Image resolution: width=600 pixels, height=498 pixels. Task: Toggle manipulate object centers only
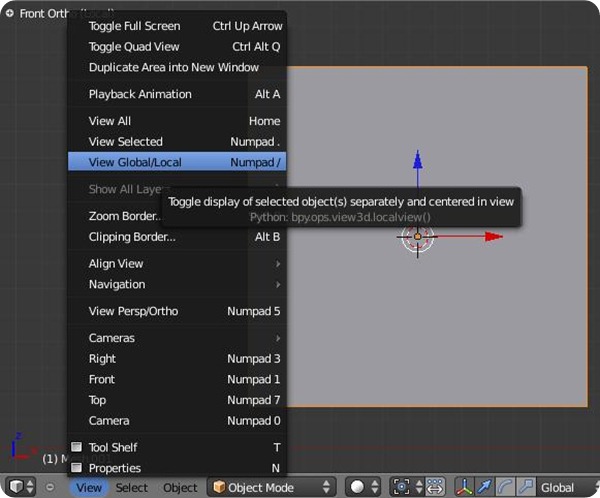tap(435, 487)
